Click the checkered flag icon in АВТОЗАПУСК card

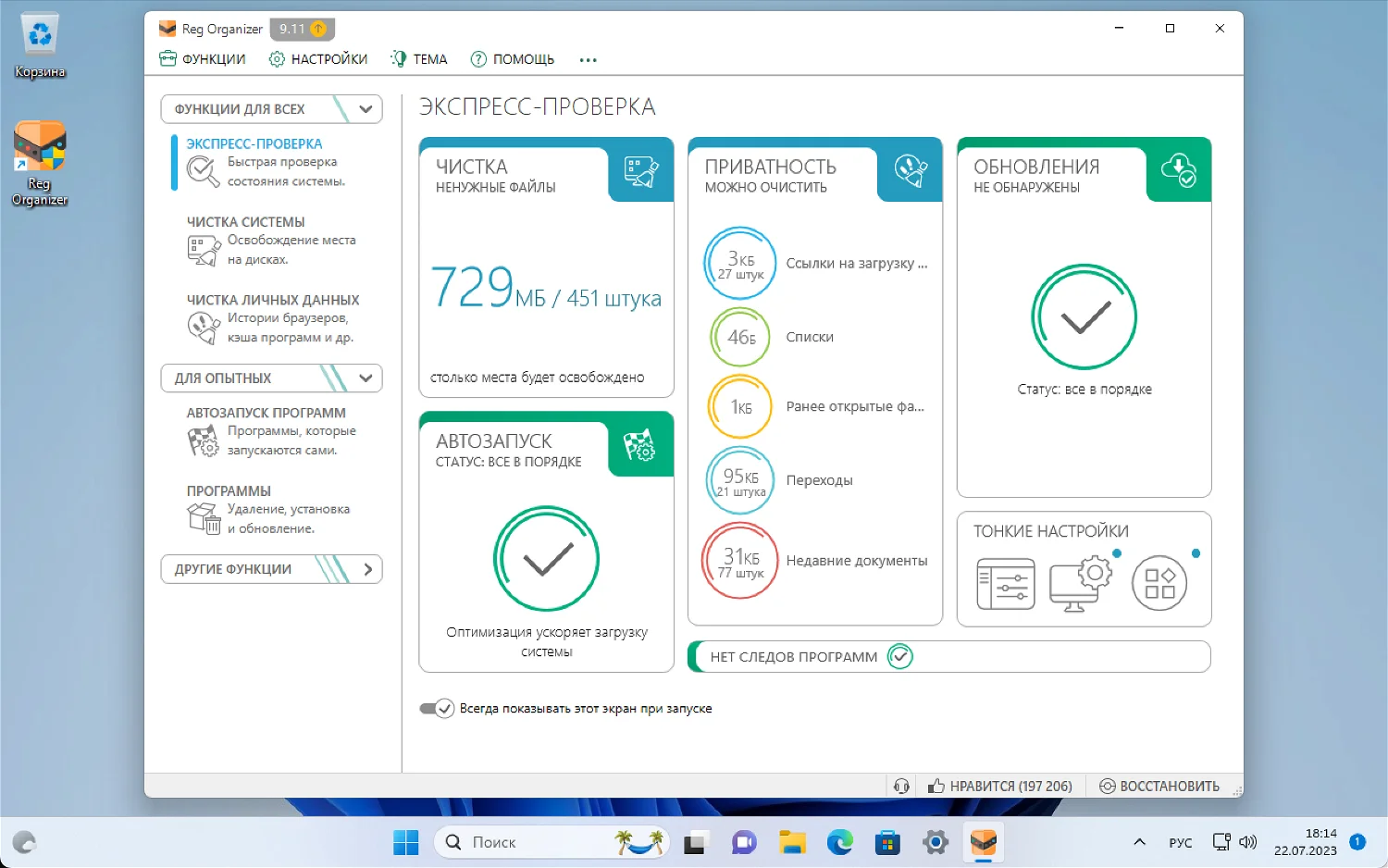coord(640,445)
